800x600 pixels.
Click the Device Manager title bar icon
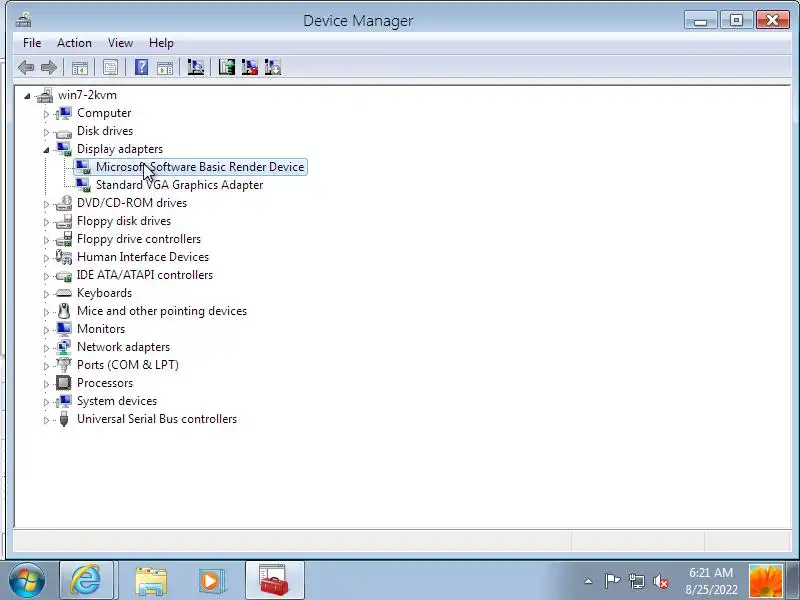tap(23, 20)
